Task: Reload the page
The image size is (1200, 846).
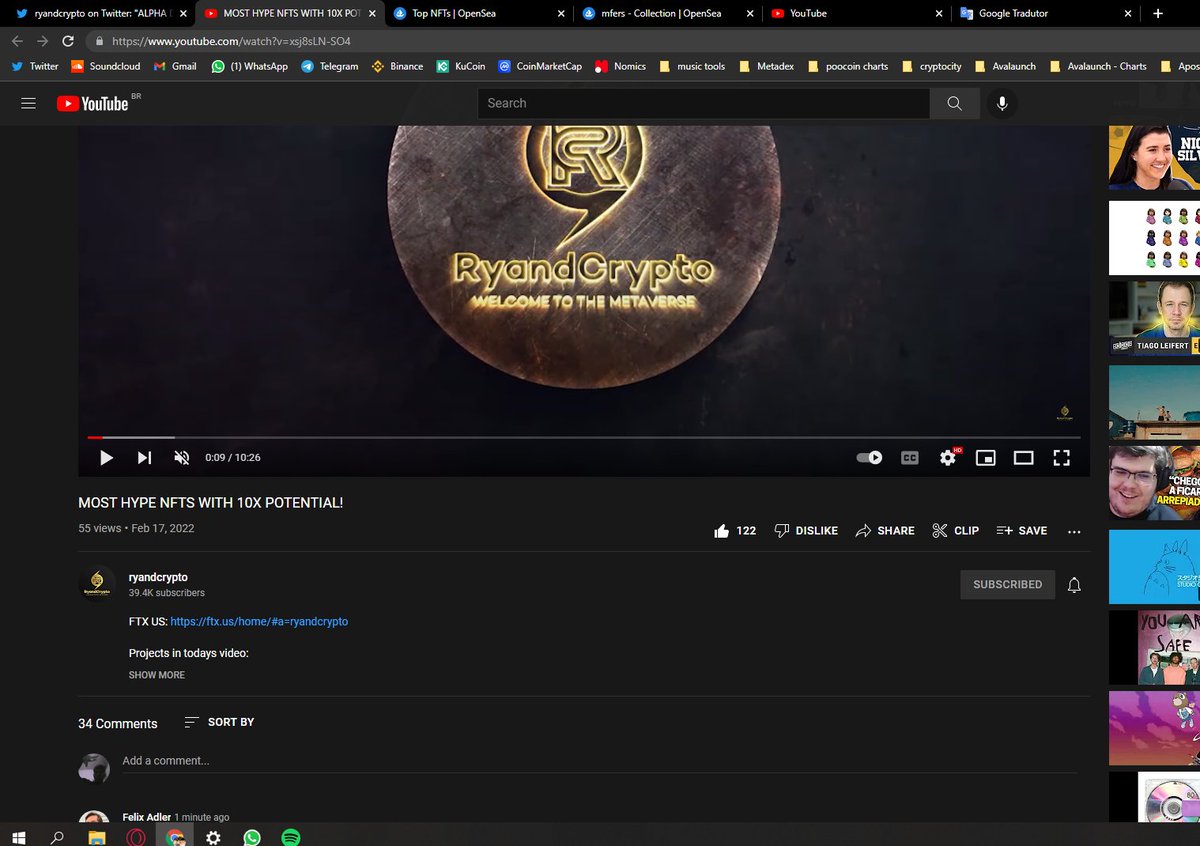Action: (68, 42)
